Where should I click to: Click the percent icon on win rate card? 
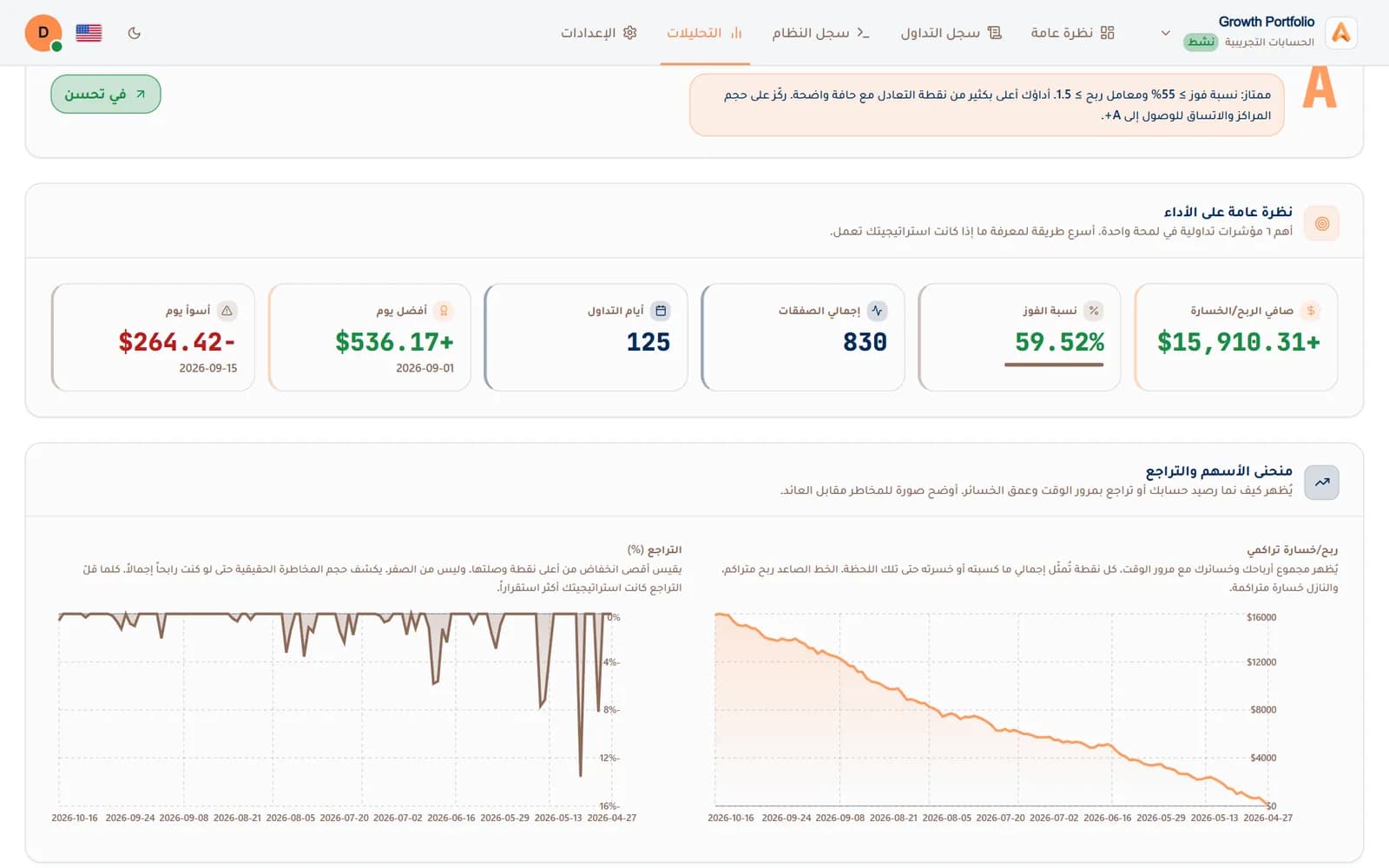(1094, 310)
